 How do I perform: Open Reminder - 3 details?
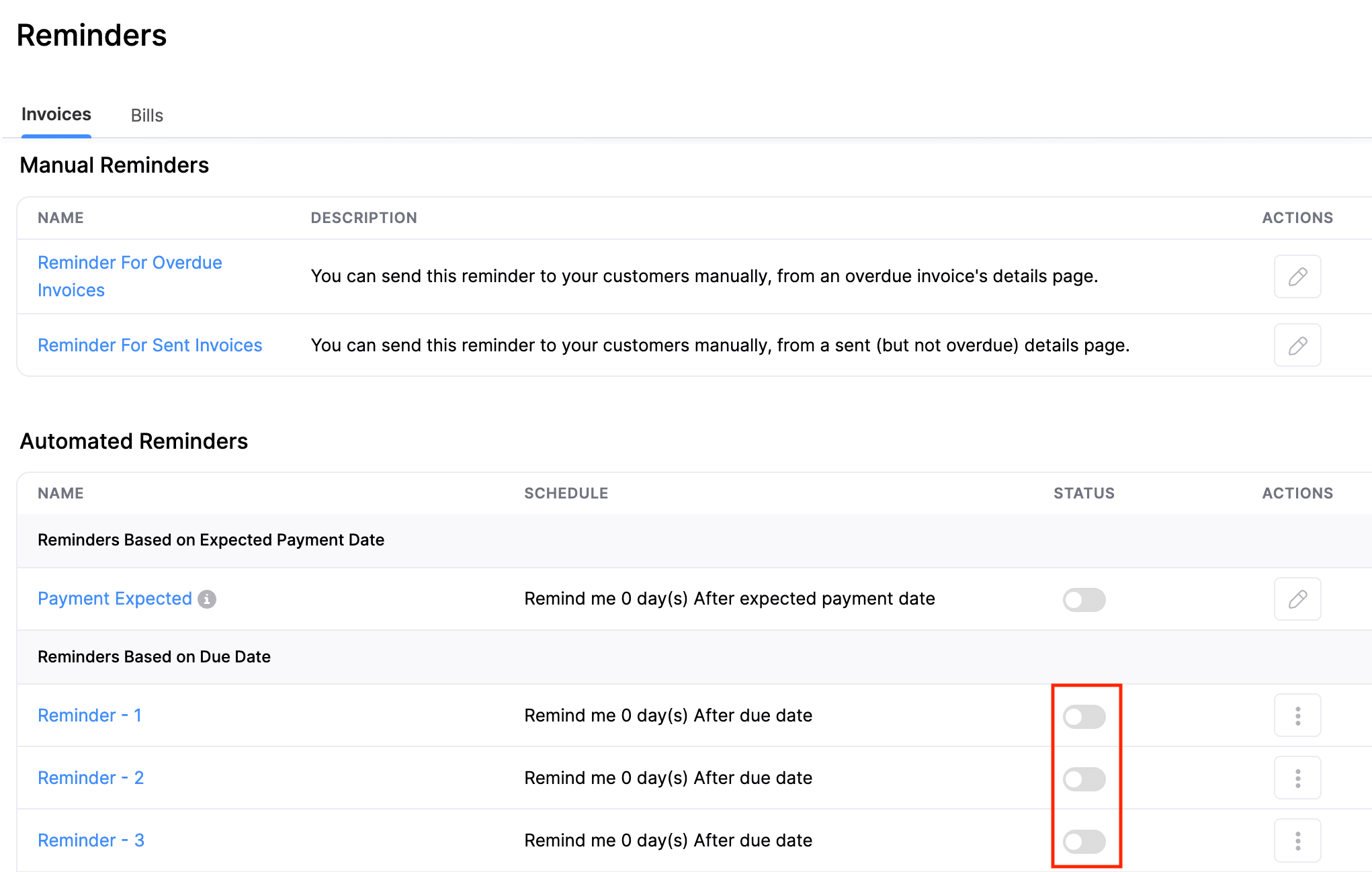tap(90, 840)
